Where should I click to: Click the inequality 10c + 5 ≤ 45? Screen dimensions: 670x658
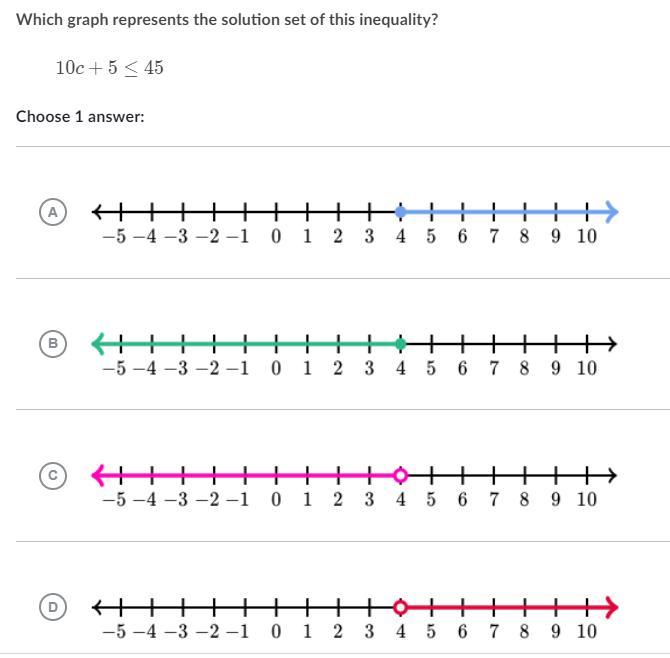tap(110, 68)
